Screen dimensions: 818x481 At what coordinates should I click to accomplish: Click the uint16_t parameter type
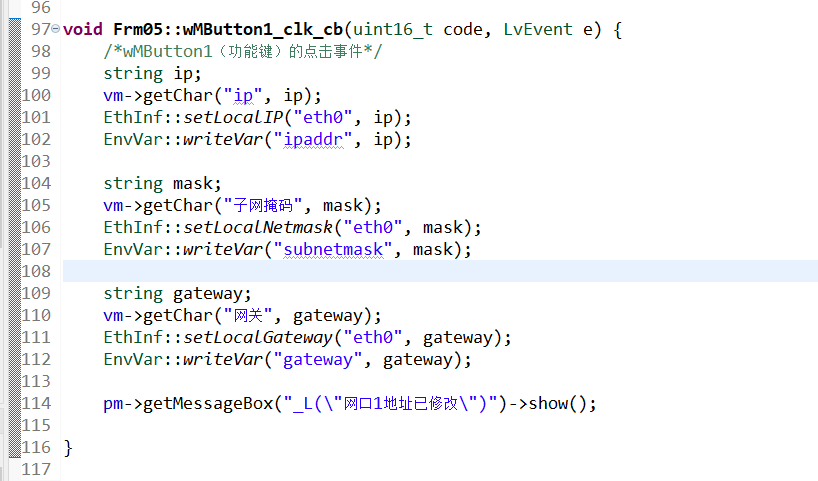tap(393, 29)
